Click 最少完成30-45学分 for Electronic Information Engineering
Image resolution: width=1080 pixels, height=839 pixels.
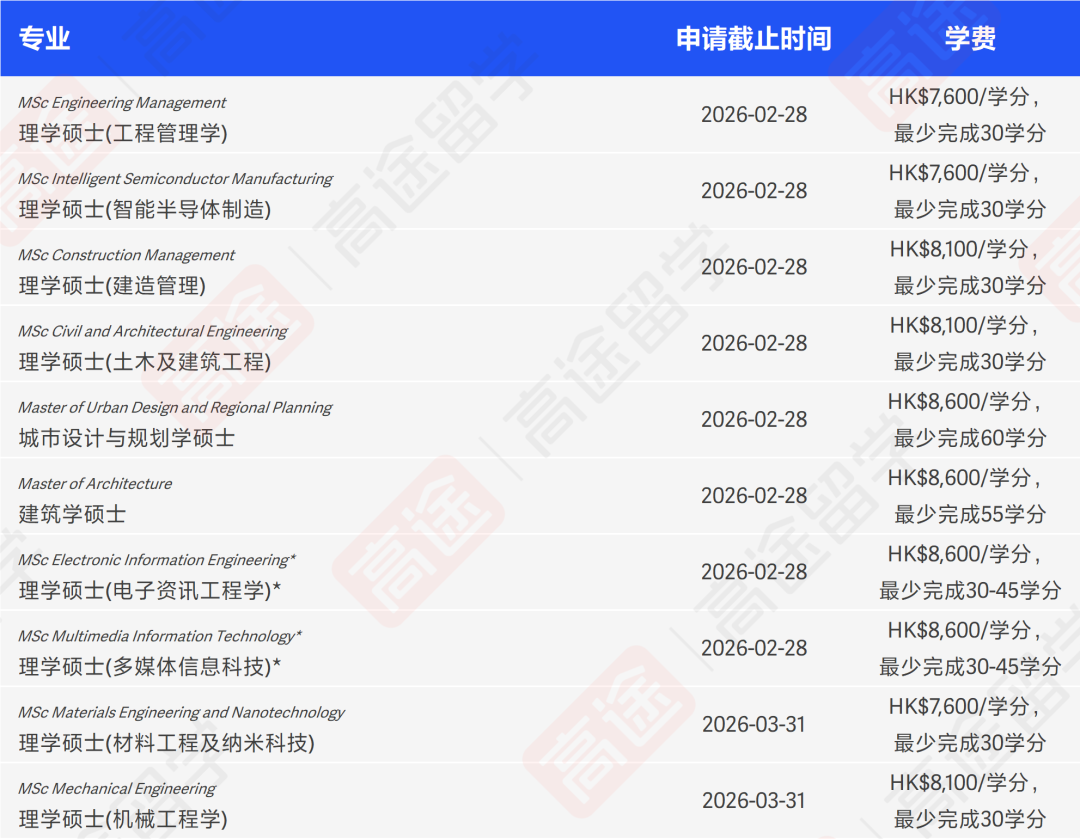pyautogui.click(x=970, y=591)
